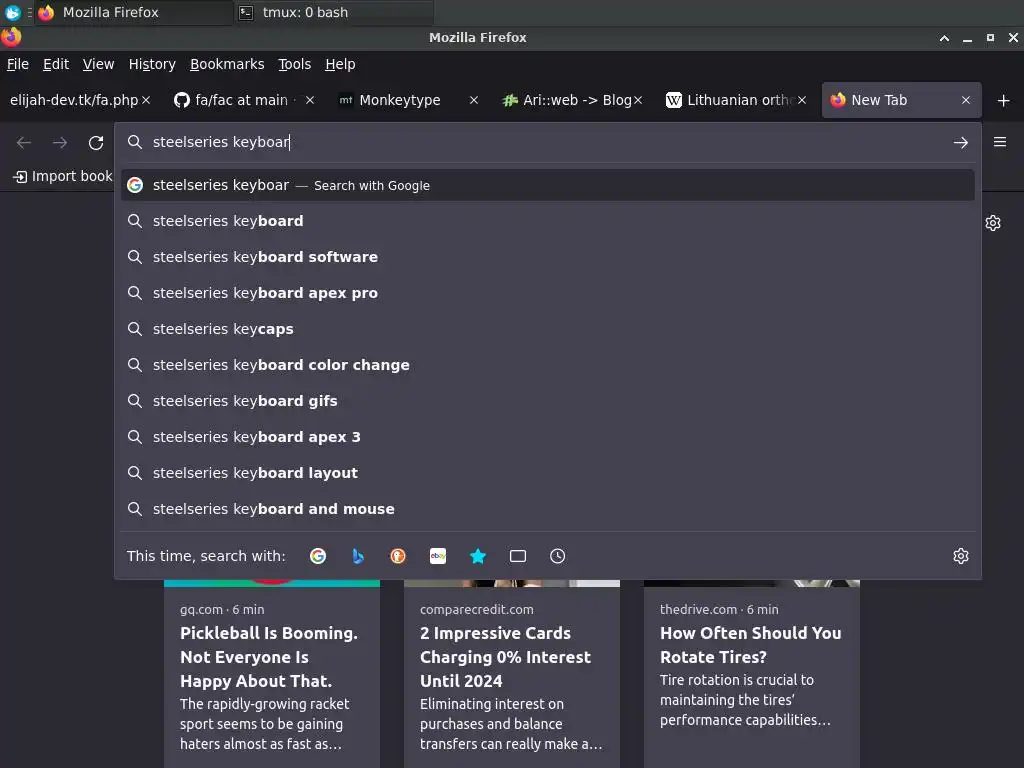Open the Bookmarks menu

[227, 64]
